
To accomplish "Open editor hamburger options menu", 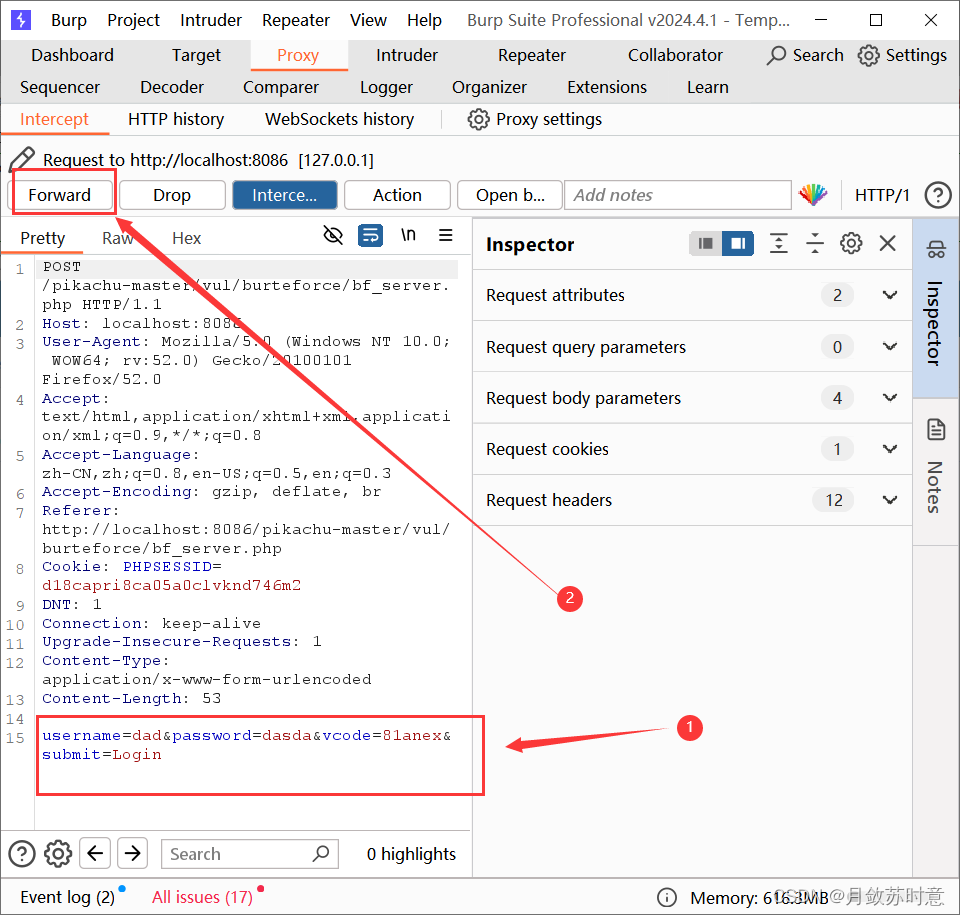I will click(446, 235).
